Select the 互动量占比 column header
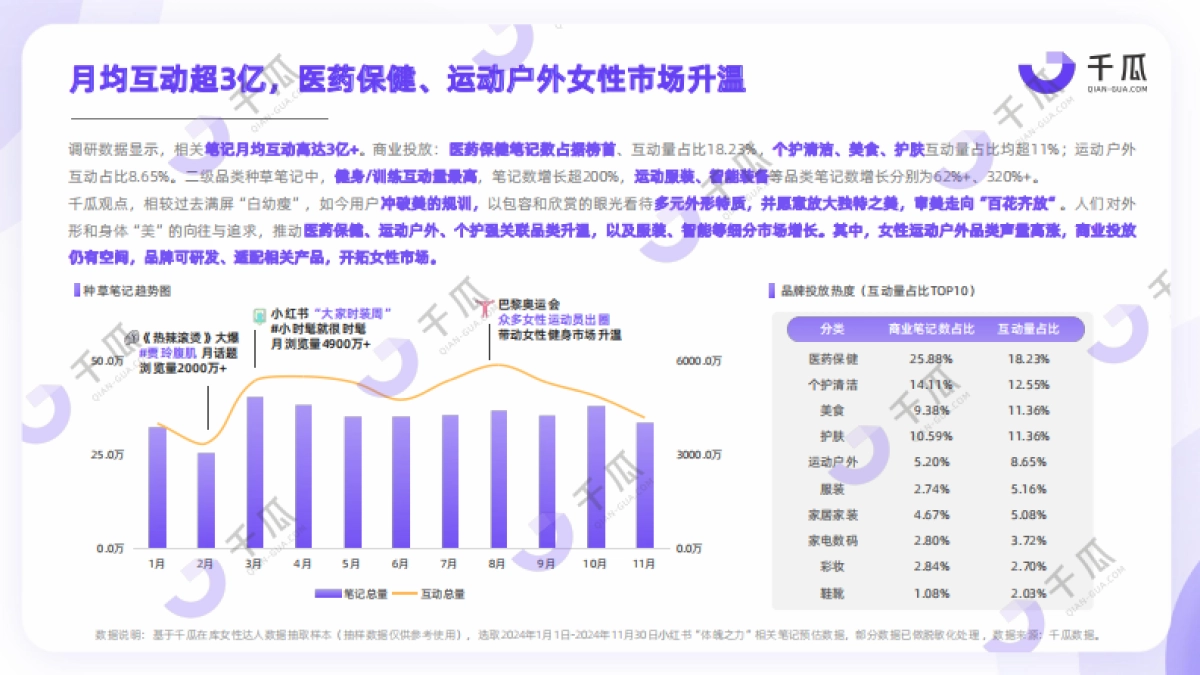Screen dimensions: 1200x675 tap(1027, 329)
